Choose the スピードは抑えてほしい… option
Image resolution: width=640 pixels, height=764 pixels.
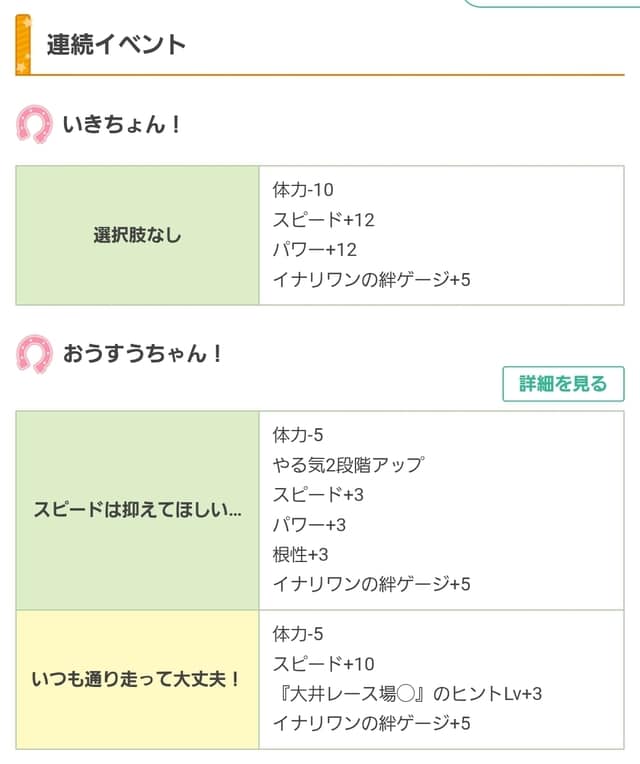pos(138,510)
